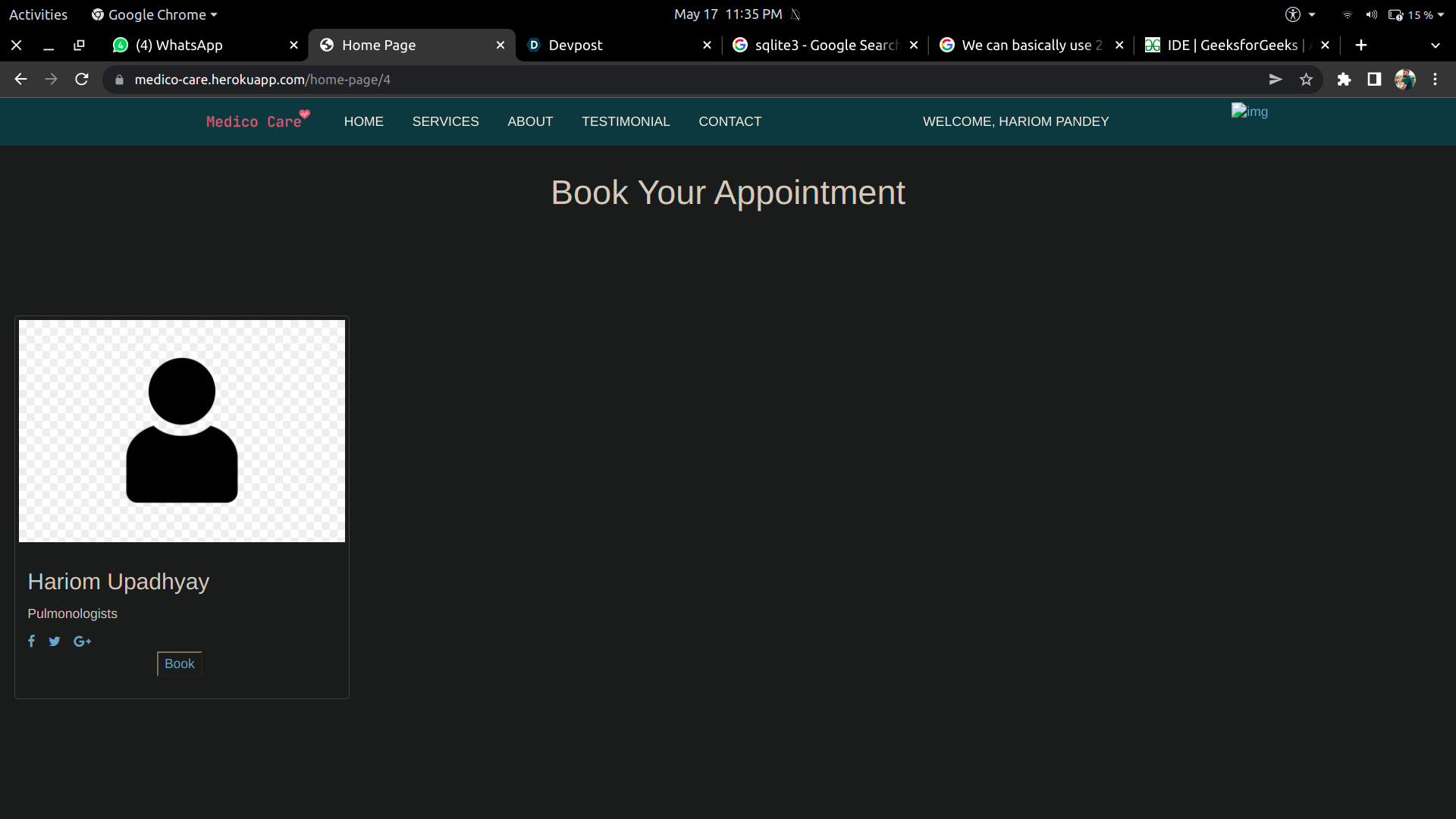
Task: Click the doctor profile placeholder image
Action: (182, 431)
